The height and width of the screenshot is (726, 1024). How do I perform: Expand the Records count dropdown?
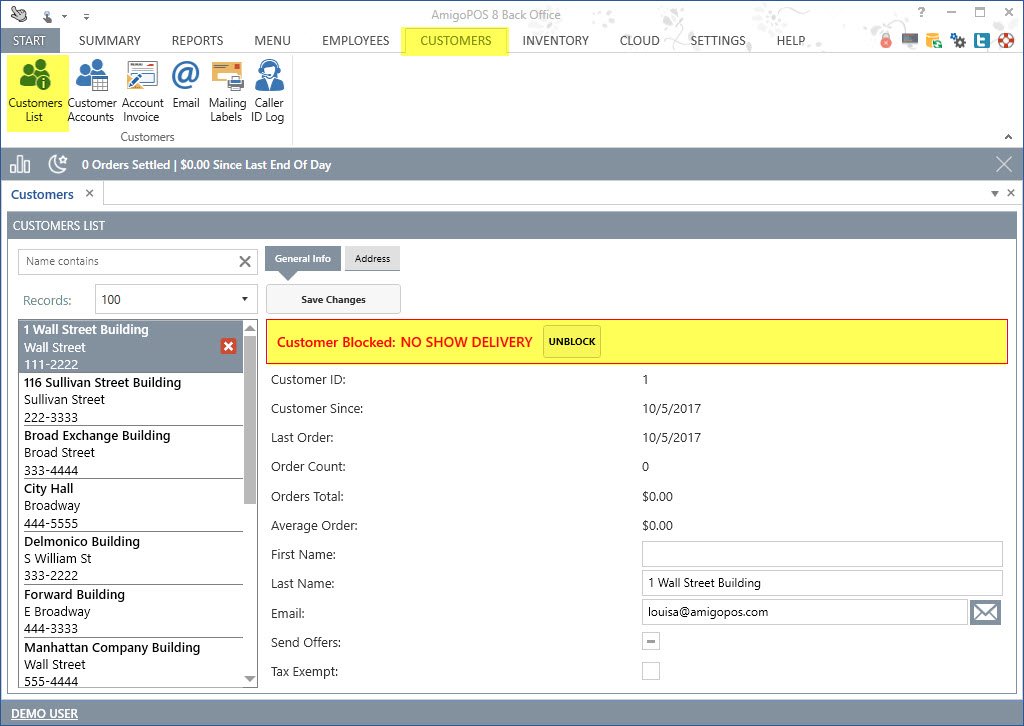tap(245, 299)
